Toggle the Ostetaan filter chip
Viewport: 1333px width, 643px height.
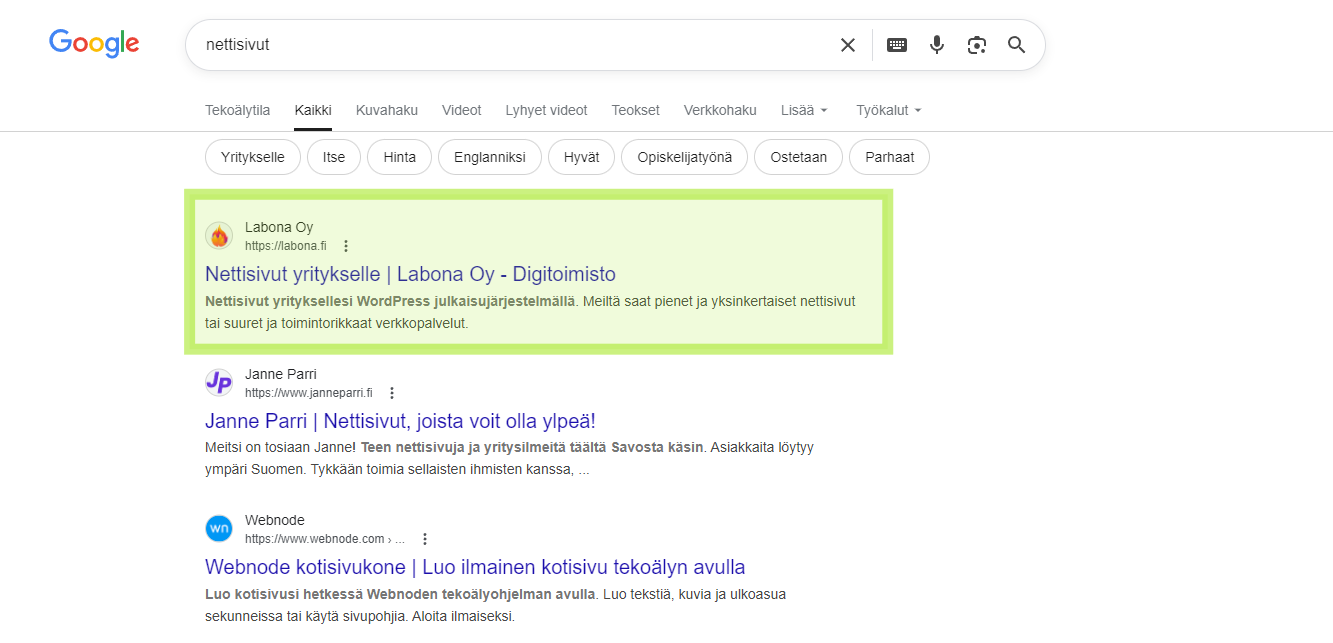coord(798,157)
